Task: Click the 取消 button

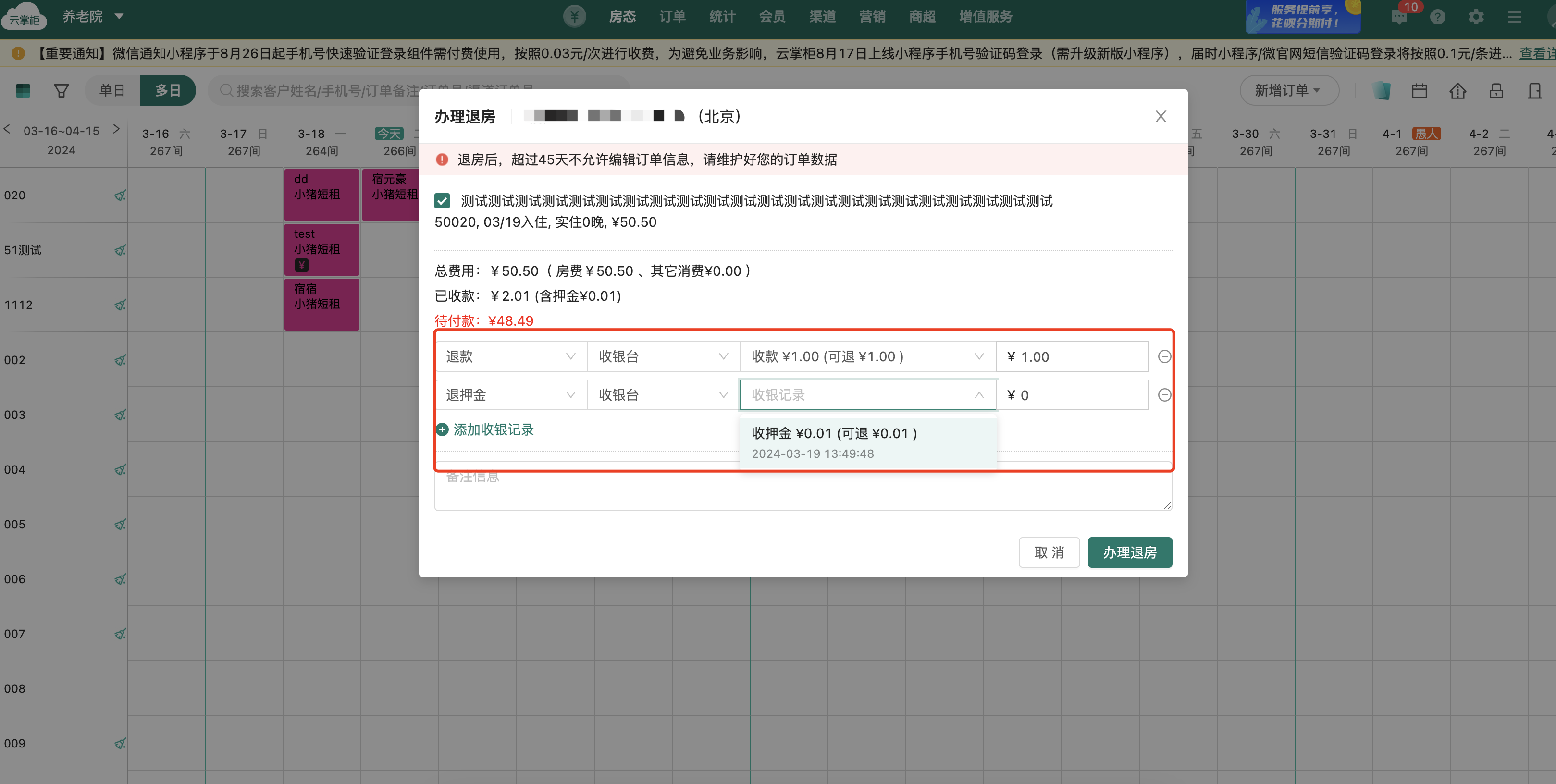Action: coord(1049,552)
